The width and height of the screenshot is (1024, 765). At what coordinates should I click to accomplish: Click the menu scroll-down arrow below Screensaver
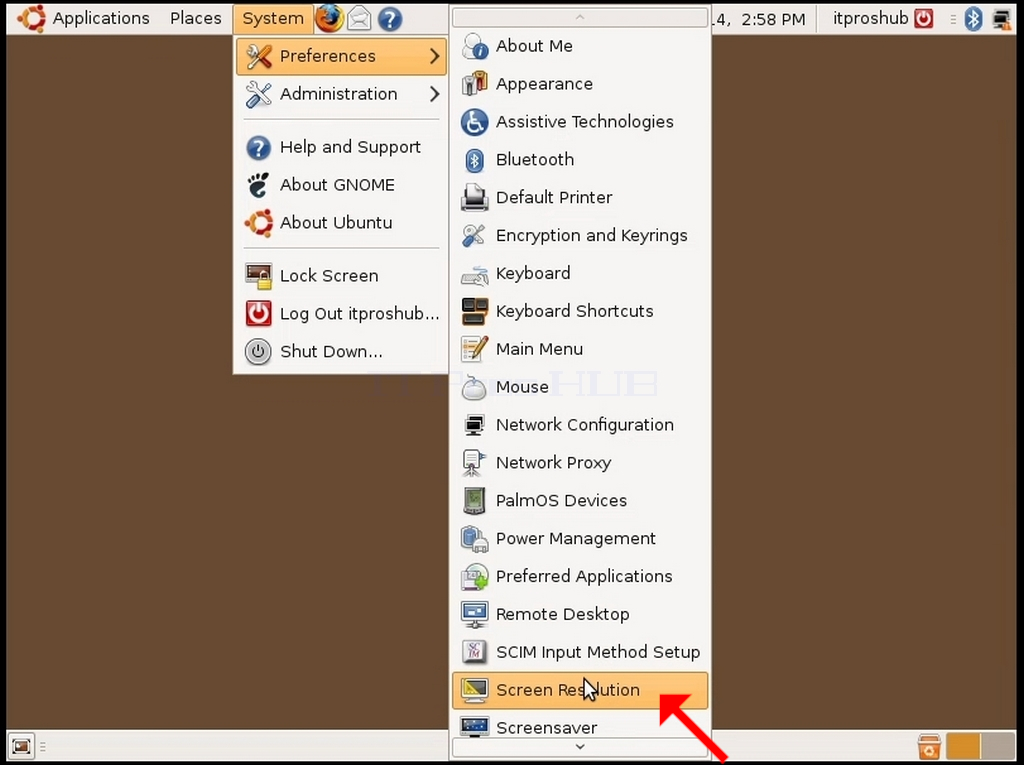580,747
